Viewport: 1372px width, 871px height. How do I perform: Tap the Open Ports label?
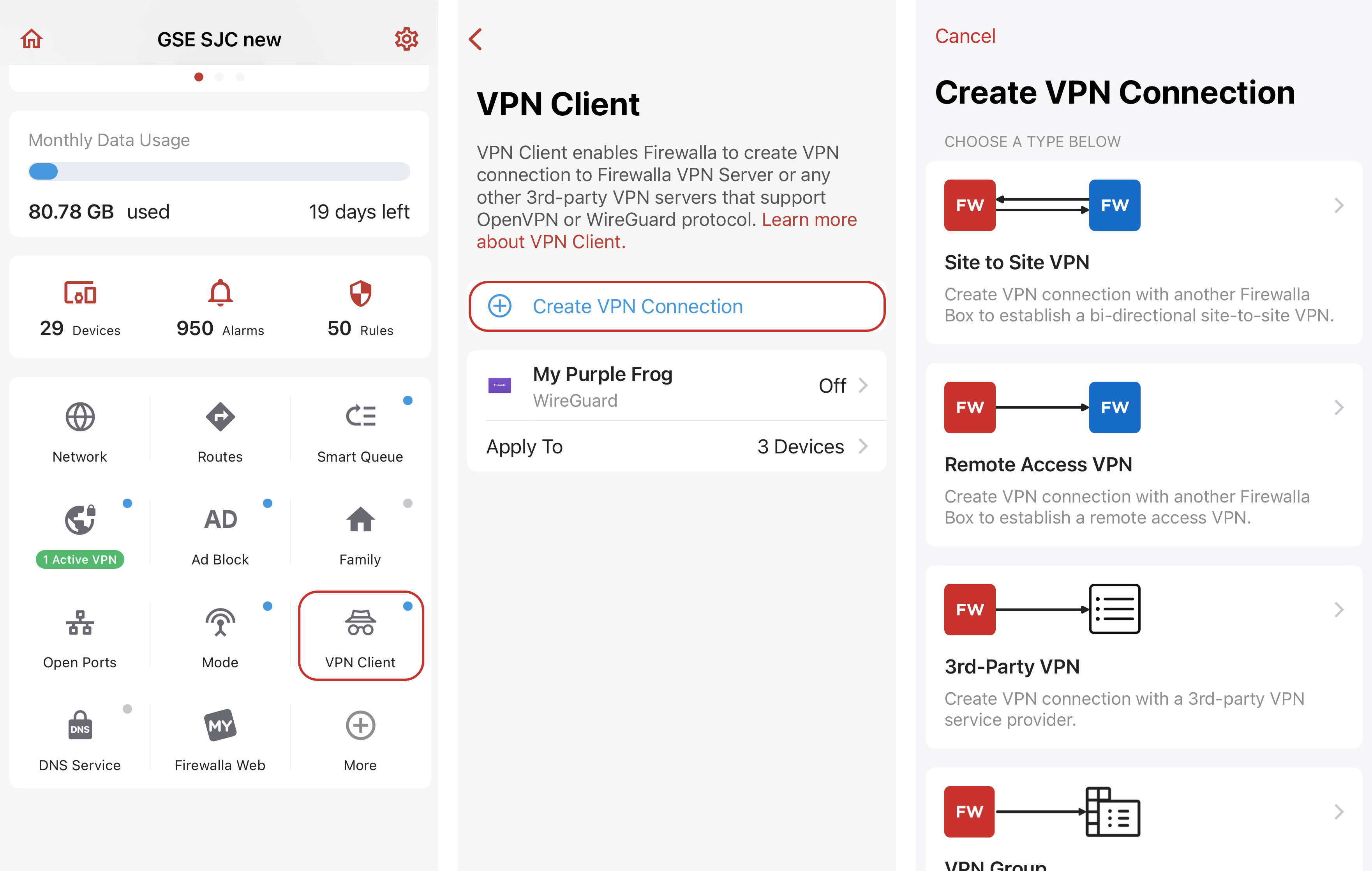click(80, 663)
